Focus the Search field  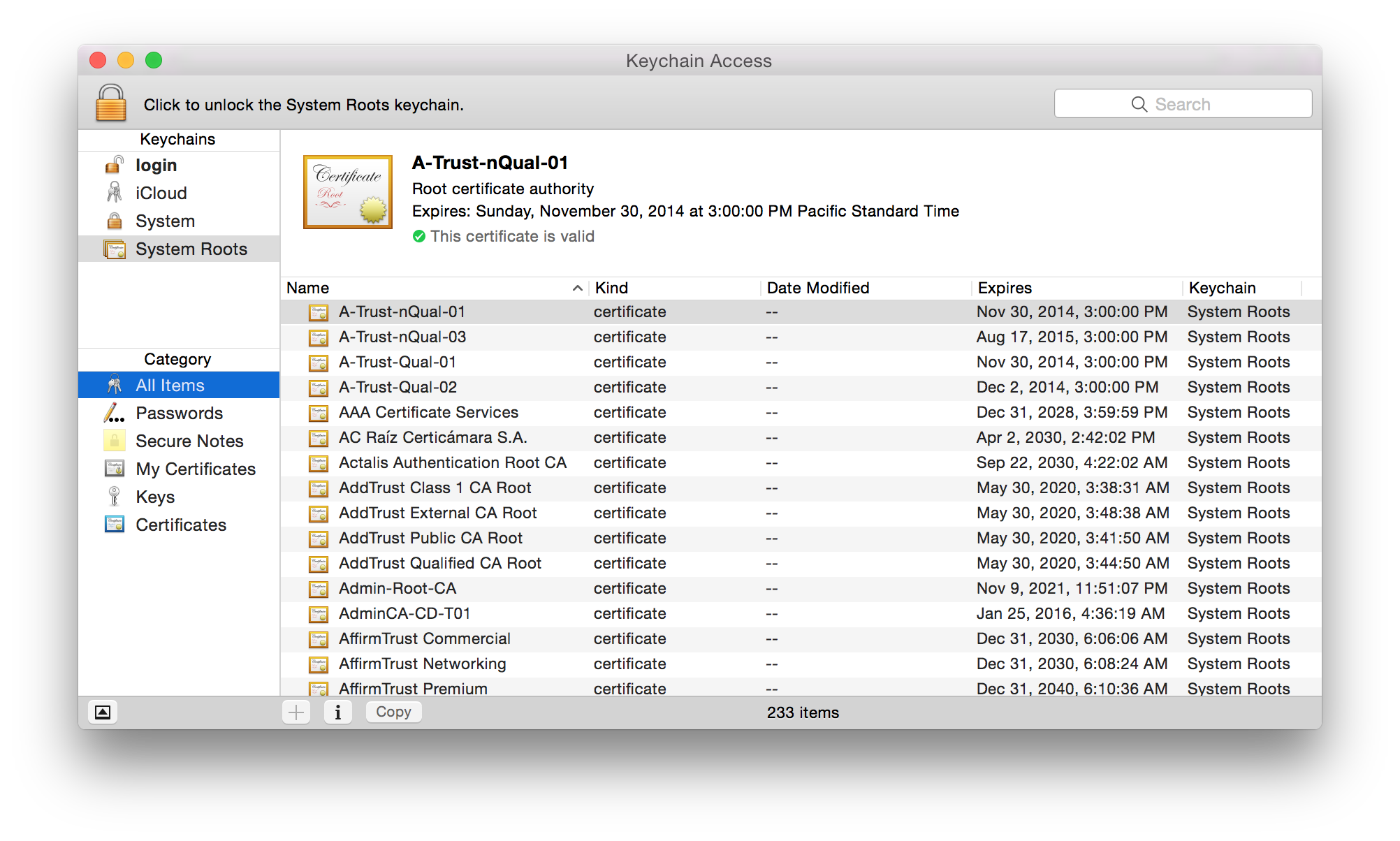(1183, 104)
